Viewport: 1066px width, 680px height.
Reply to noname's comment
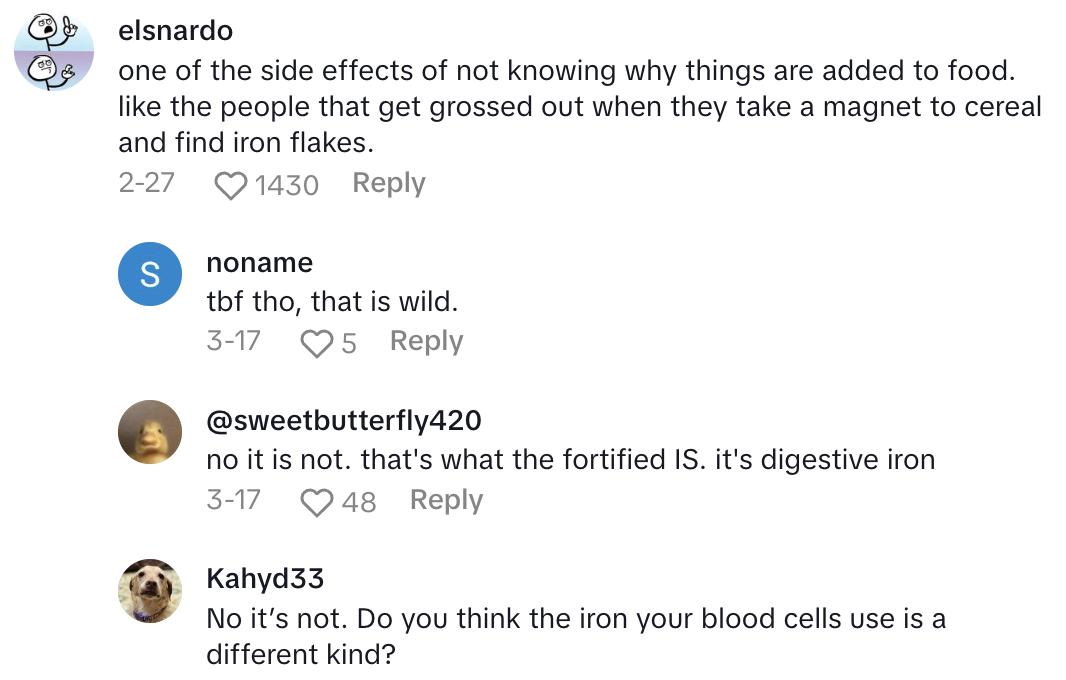pos(426,342)
